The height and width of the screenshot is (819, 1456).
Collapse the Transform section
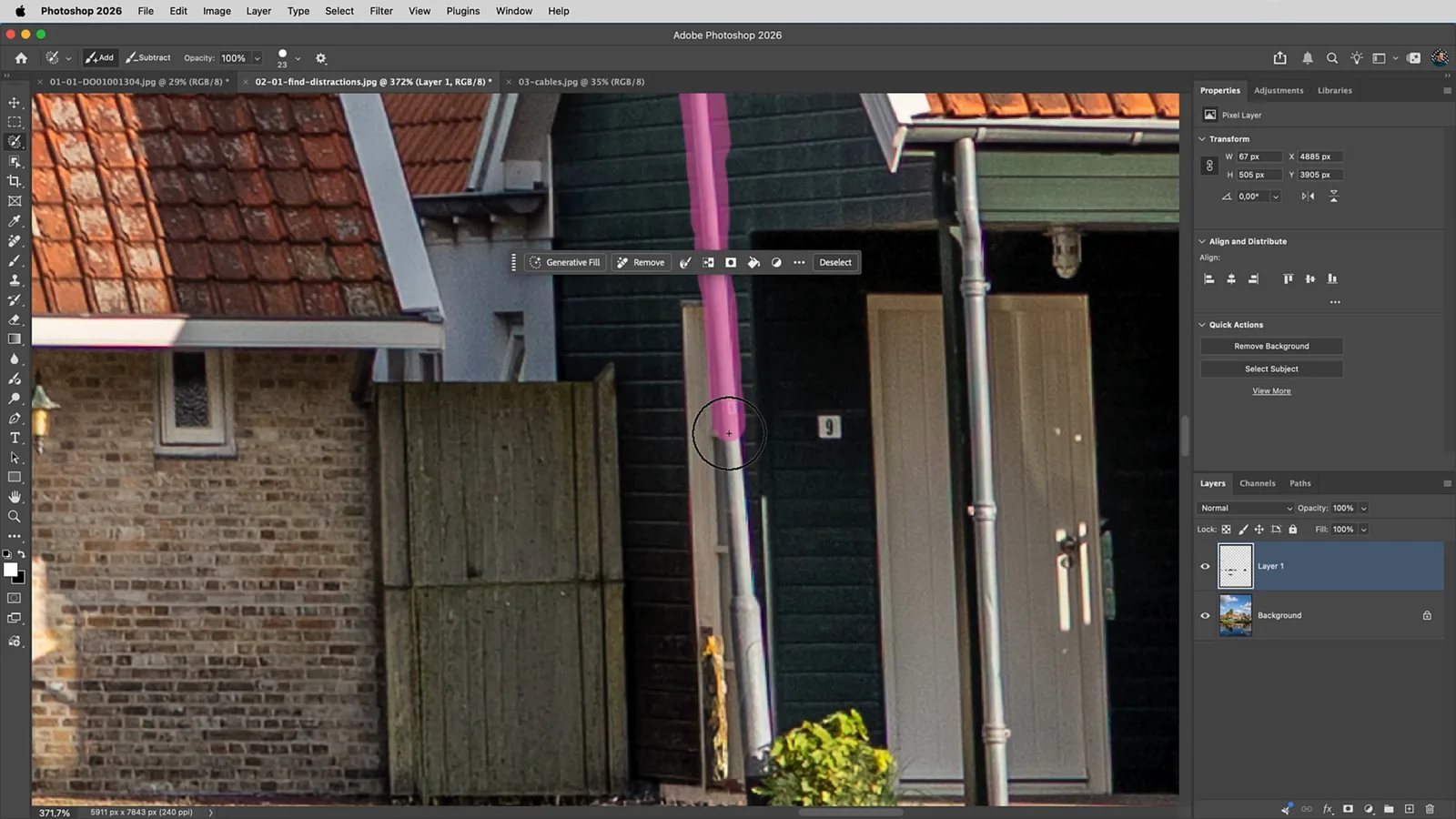point(1202,139)
